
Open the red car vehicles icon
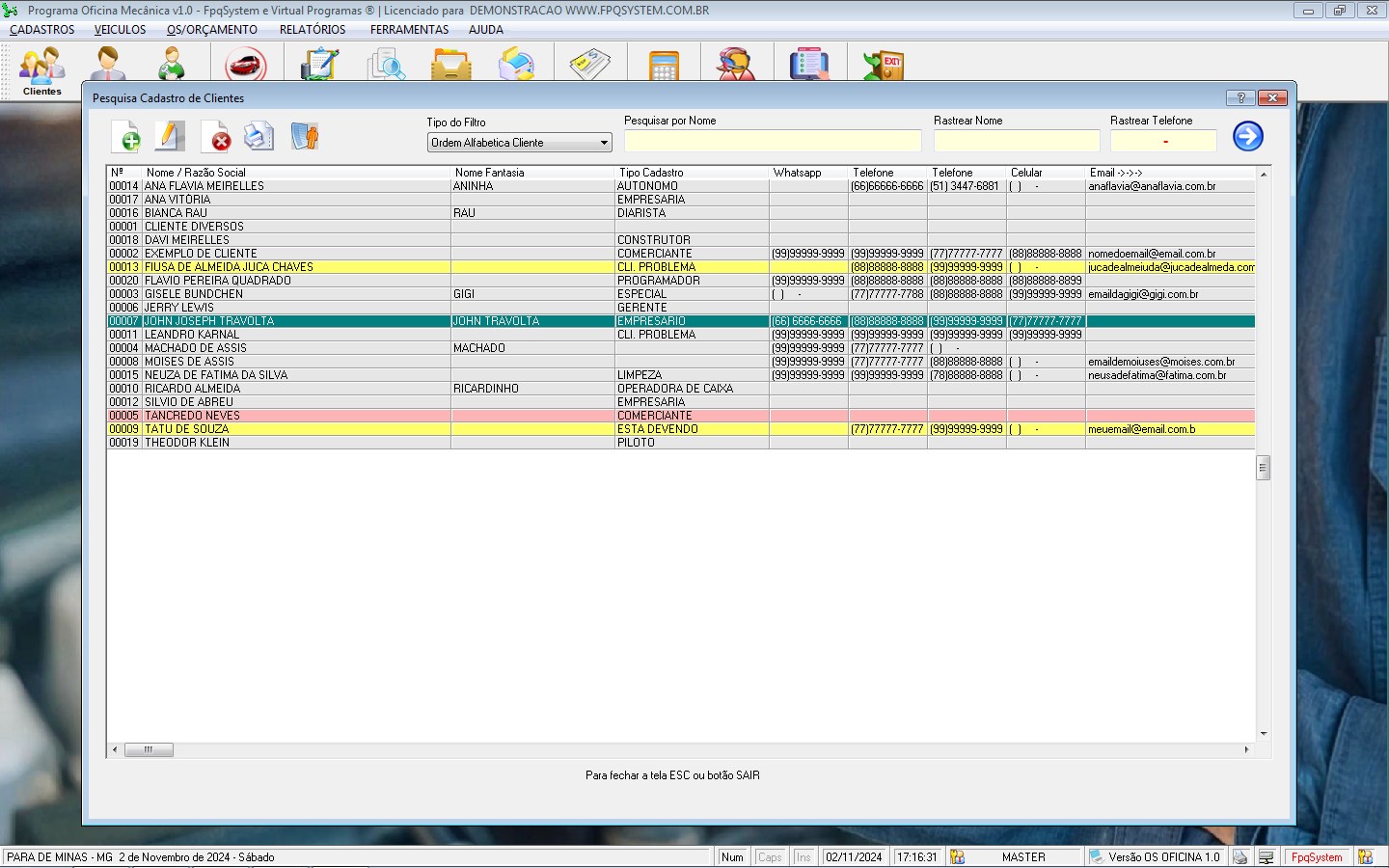(246, 65)
